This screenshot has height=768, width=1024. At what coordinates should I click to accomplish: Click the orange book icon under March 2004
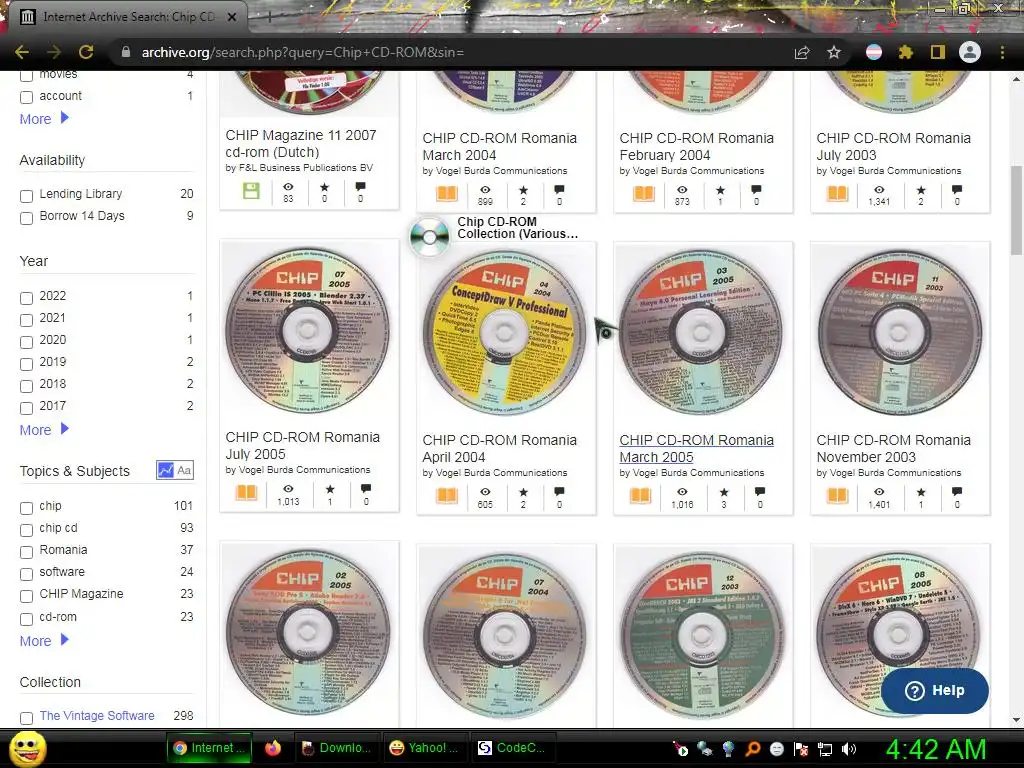447,194
